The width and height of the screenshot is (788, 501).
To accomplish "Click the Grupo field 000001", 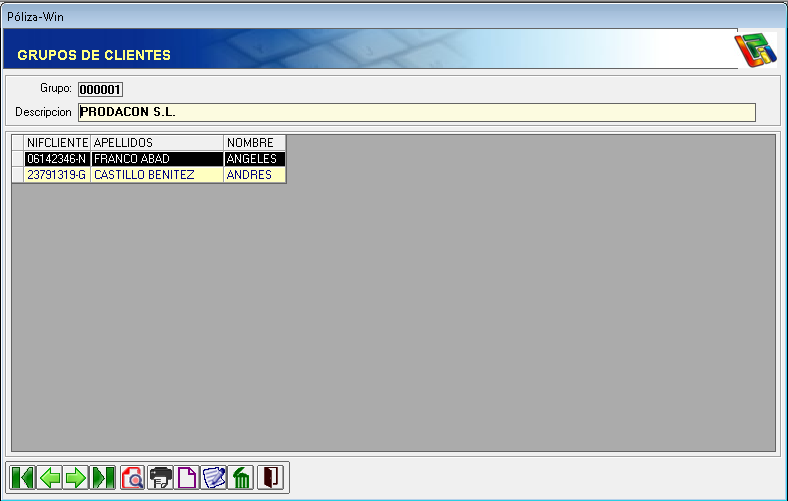I will tap(101, 89).
